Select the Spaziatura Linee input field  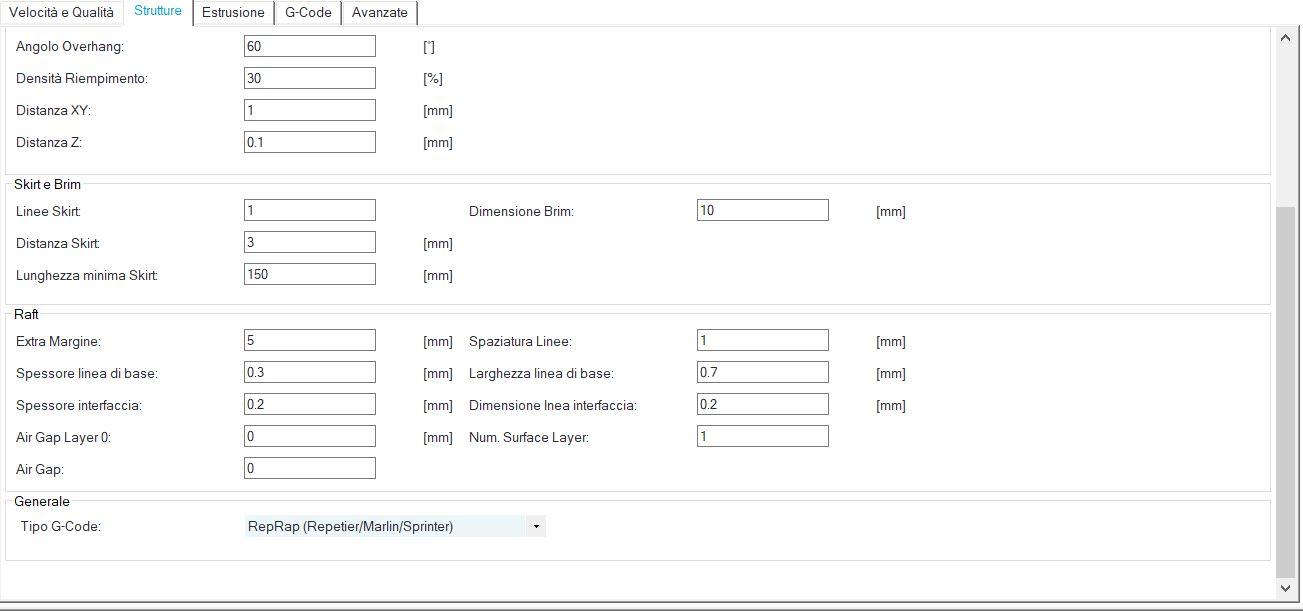[762, 340]
